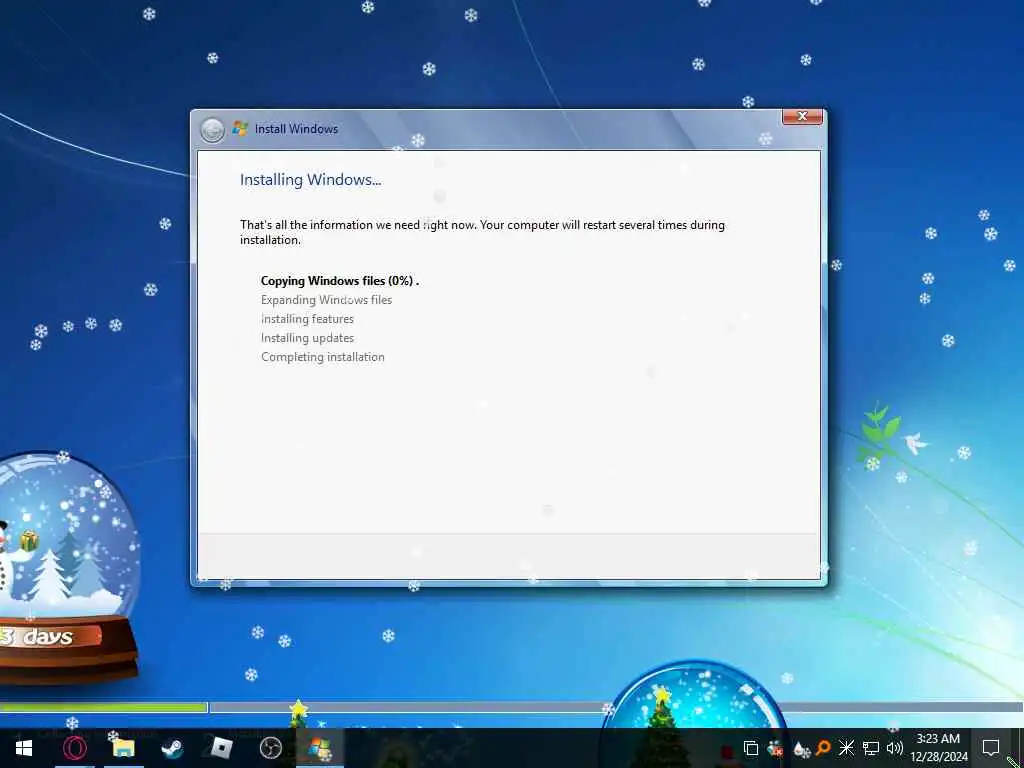Click the round back arrow in installer
This screenshot has height=768, width=1024.
click(x=212, y=130)
